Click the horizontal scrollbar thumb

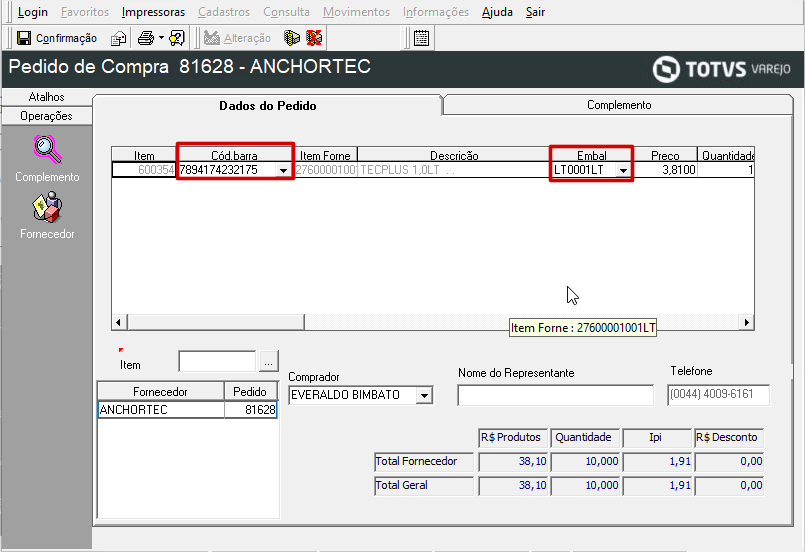click(x=216, y=322)
